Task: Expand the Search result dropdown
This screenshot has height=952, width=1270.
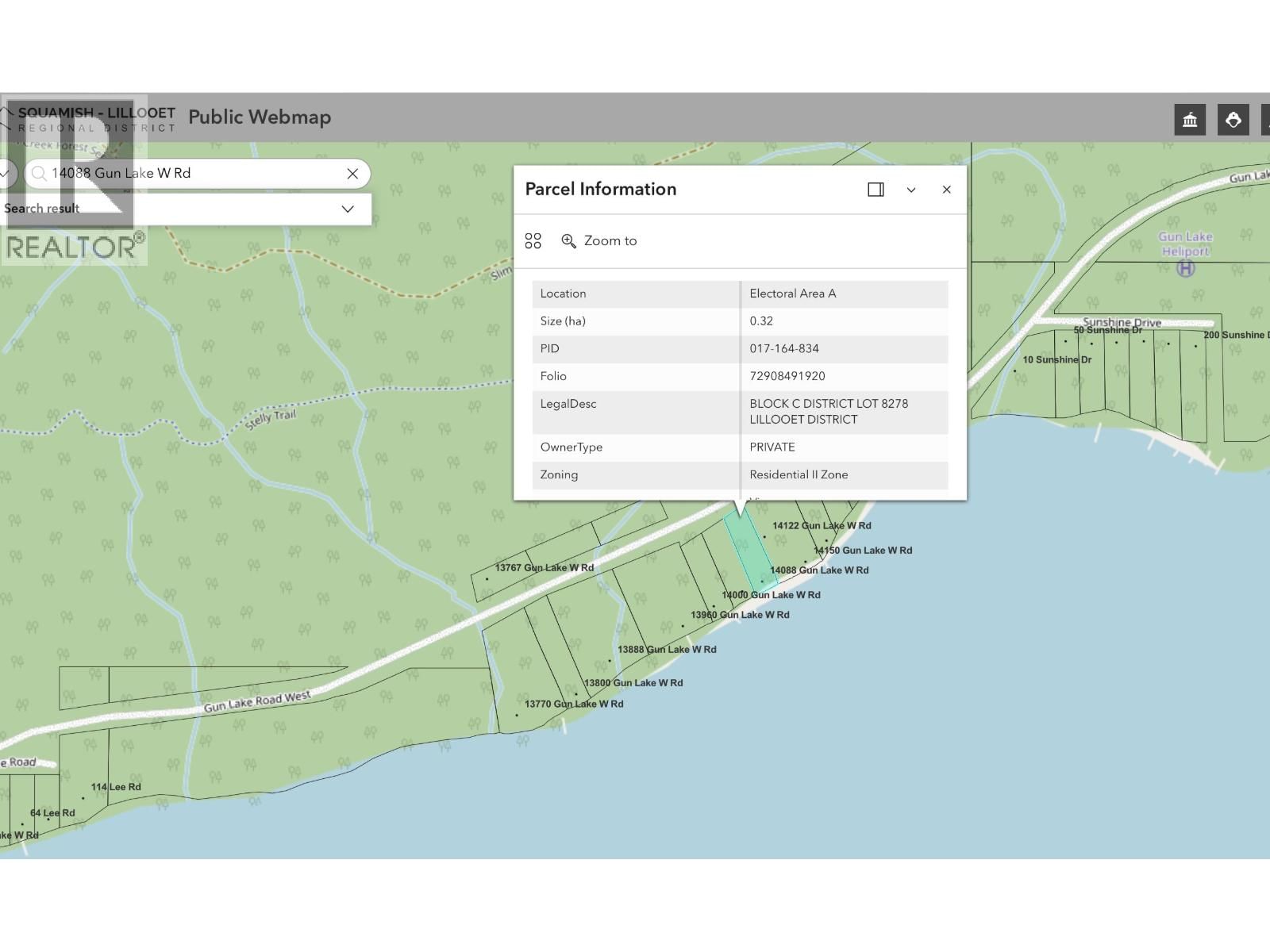Action: 347,209
